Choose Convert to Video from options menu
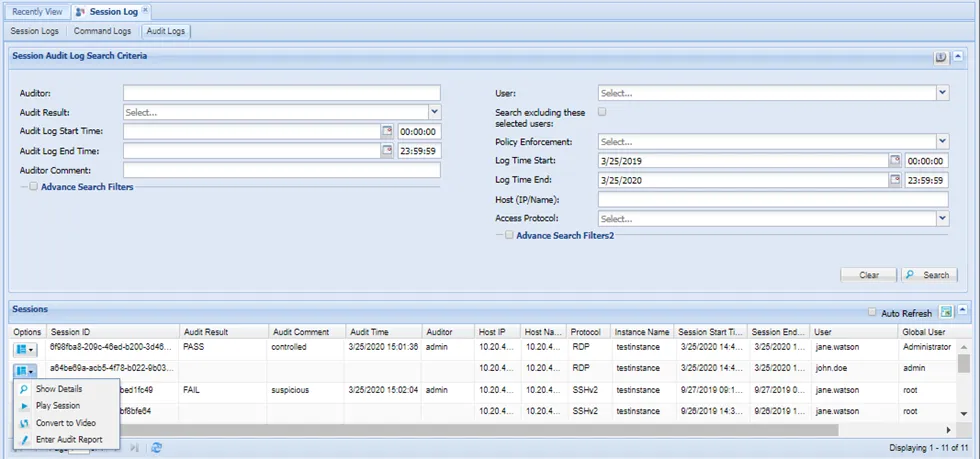This screenshot has width=980, height=459. click(66, 423)
